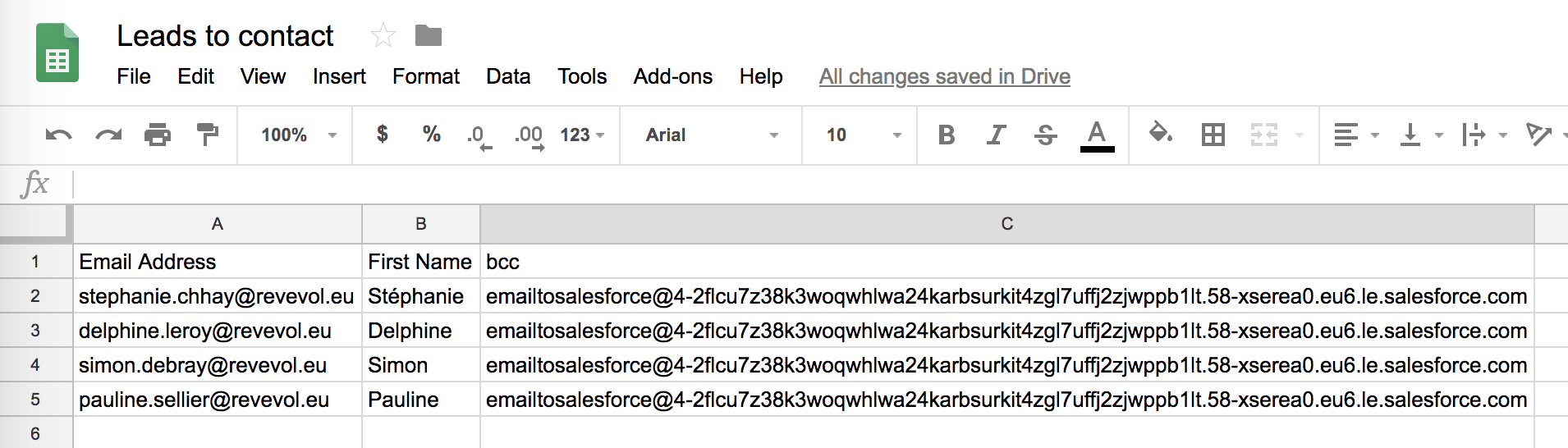This screenshot has width=1568, height=448.
Task: Toggle italic formatting
Action: coord(996,135)
